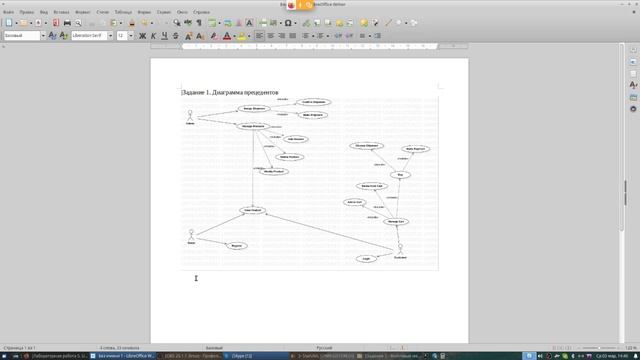Screen dimensions: 640x360
Task: Apply yellow highlighting color button
Action: click(242, 36)
